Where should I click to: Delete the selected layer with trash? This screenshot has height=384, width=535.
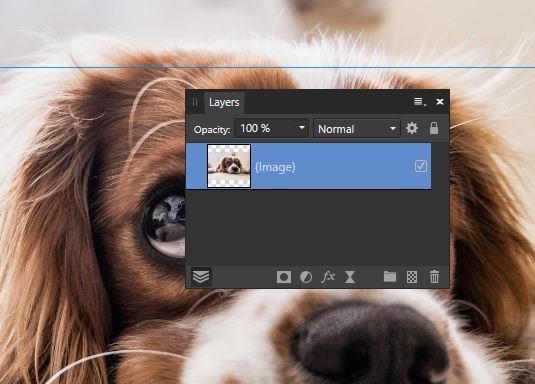434,276
